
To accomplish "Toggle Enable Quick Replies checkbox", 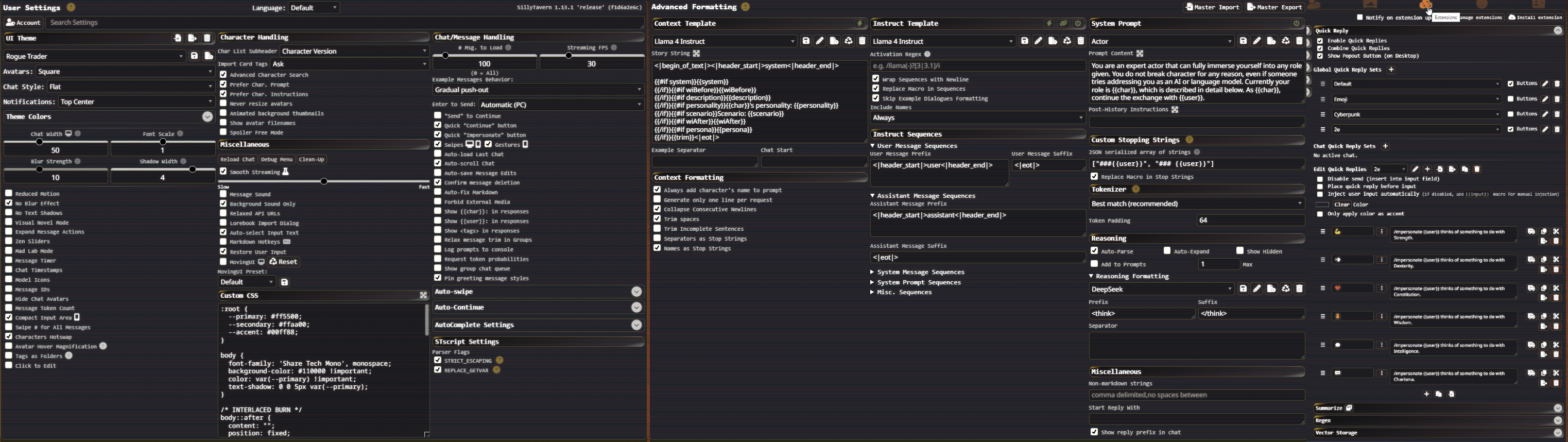I will click(1320, 41).
